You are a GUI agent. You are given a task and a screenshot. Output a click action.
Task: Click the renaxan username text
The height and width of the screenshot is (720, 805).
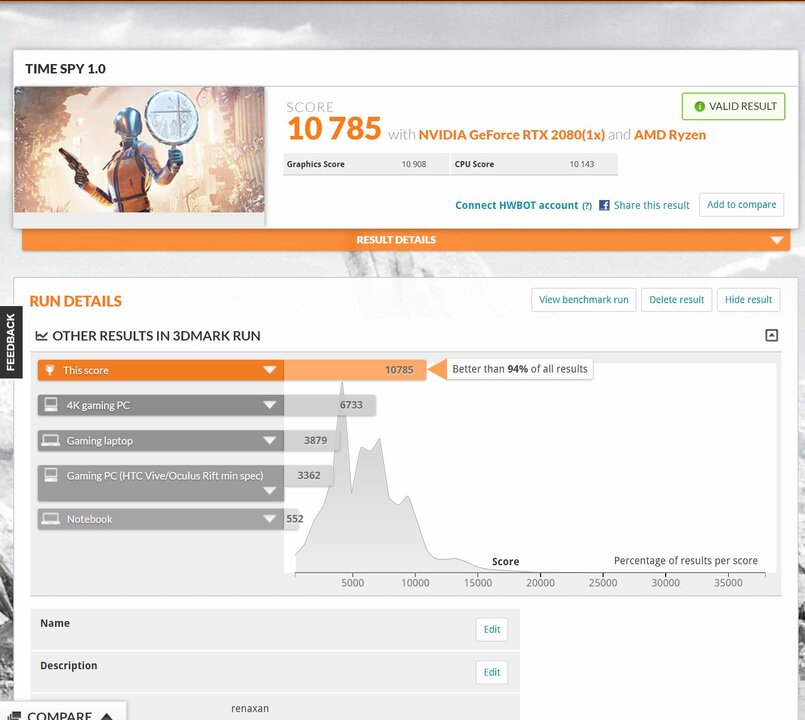coord(250,709)
